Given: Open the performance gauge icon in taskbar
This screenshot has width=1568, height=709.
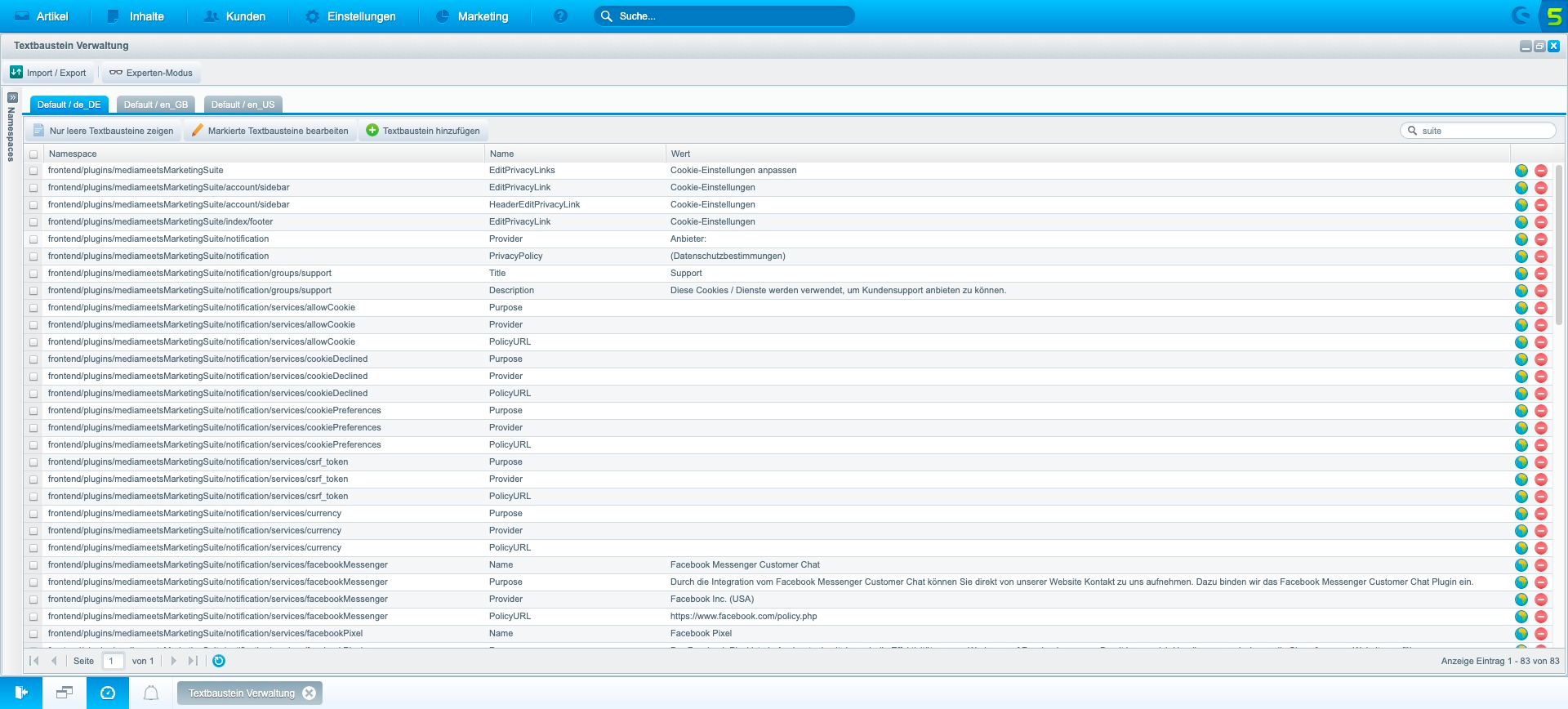Looking at the screenshot, I should click(x=108, y=693).
